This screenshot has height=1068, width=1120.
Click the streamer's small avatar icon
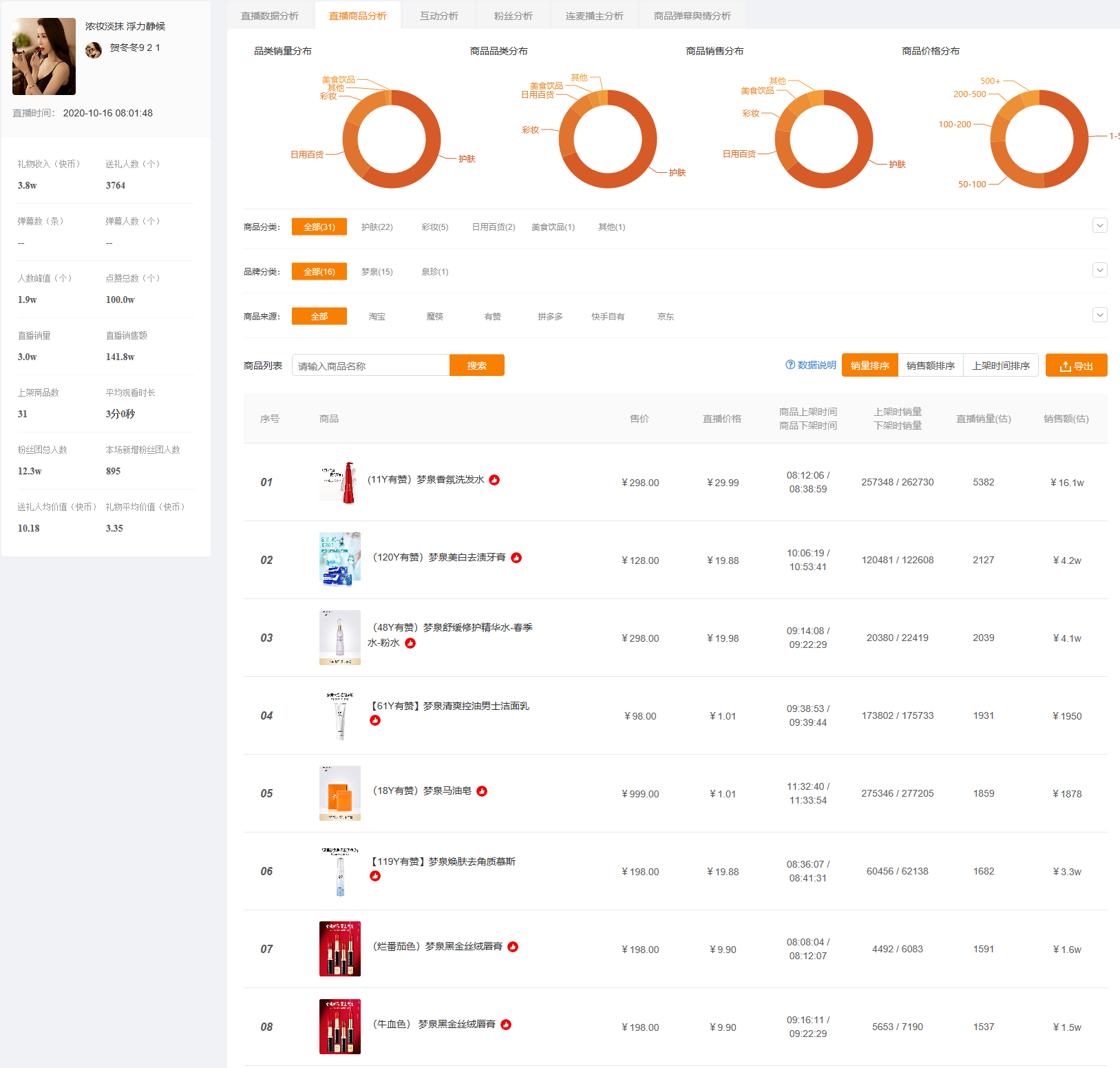94,50
